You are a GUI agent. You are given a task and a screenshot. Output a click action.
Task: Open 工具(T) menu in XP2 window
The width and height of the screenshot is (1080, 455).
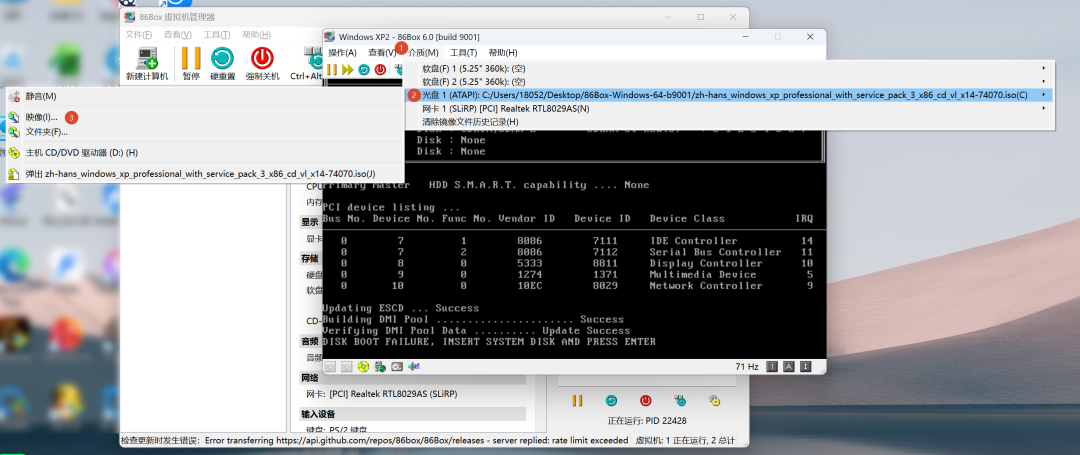click(464, 52)
